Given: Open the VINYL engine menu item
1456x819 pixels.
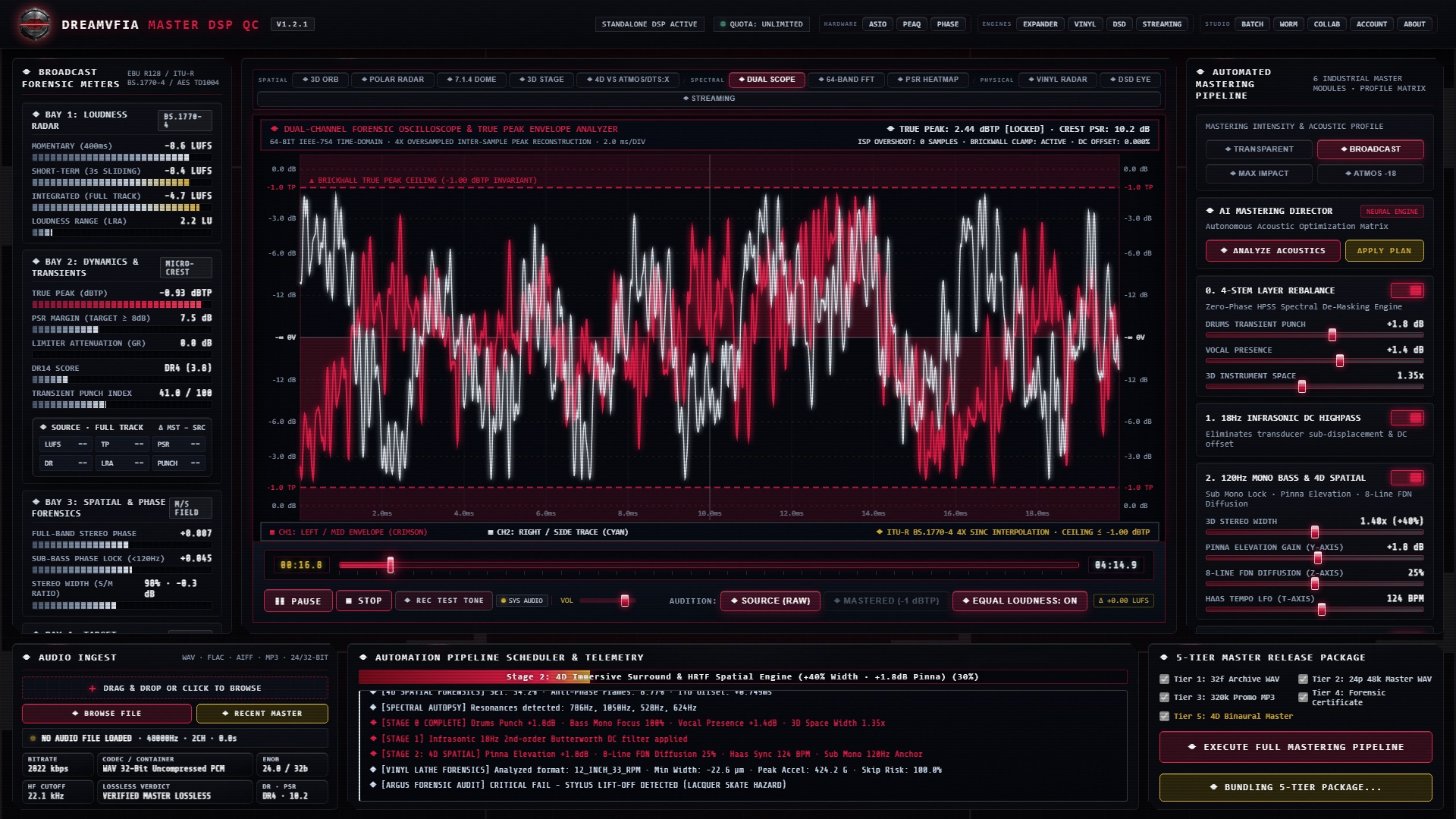Looking at the screenshot, I should (x=1084, y=24).
